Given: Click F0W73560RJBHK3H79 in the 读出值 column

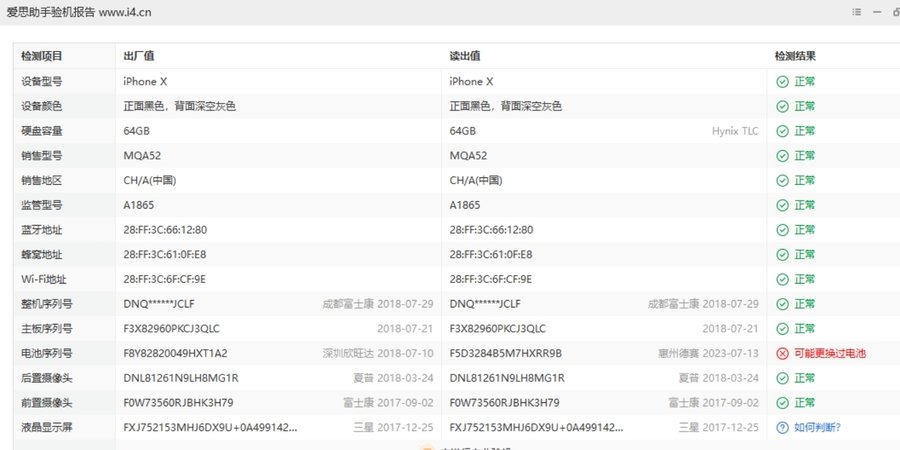Looking at the screenshot, I should [505, 402].
